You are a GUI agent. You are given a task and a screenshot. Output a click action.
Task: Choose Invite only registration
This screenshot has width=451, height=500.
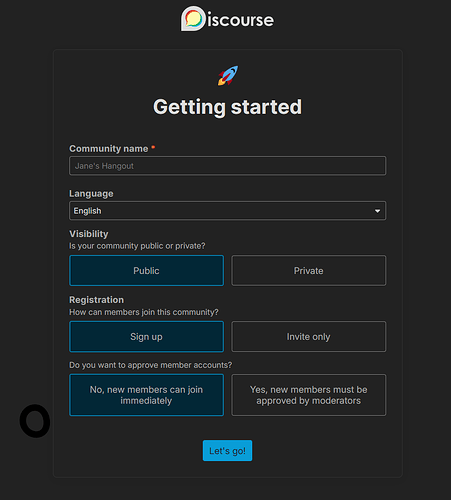point(309,336)
